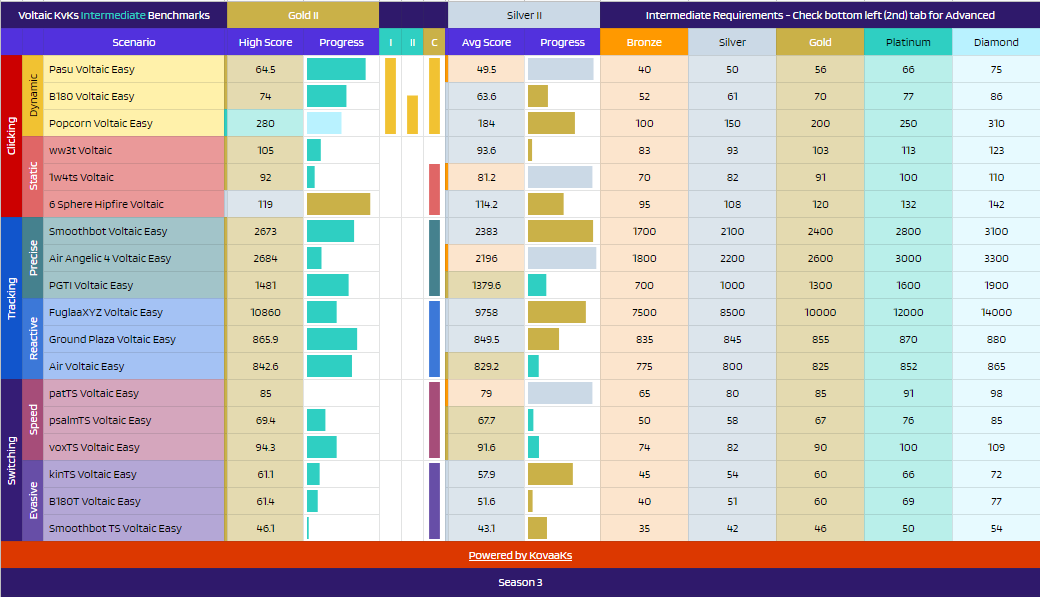The width and height of the screenshot is (1040, 597).
Task: Select the patTS Voltaic Easy scenario
Action: [x=133, y=393]
